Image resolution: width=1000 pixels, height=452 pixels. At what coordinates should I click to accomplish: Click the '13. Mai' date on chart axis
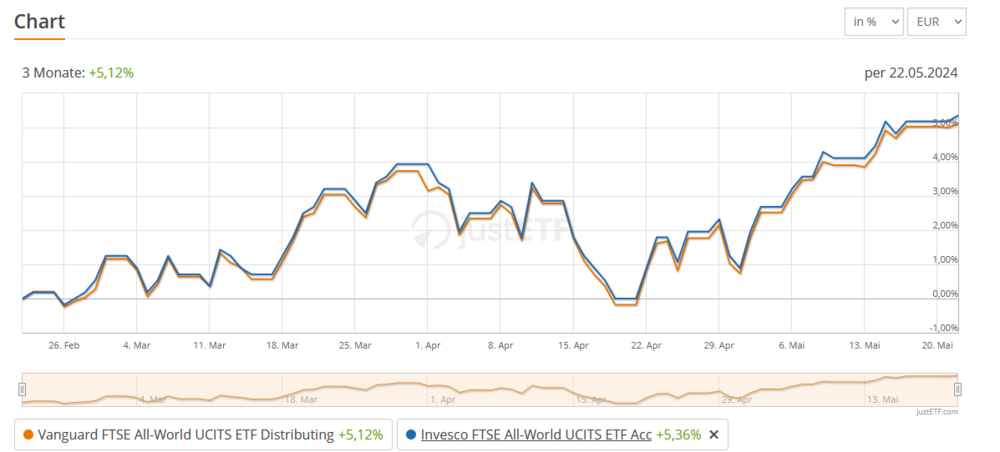865,345
